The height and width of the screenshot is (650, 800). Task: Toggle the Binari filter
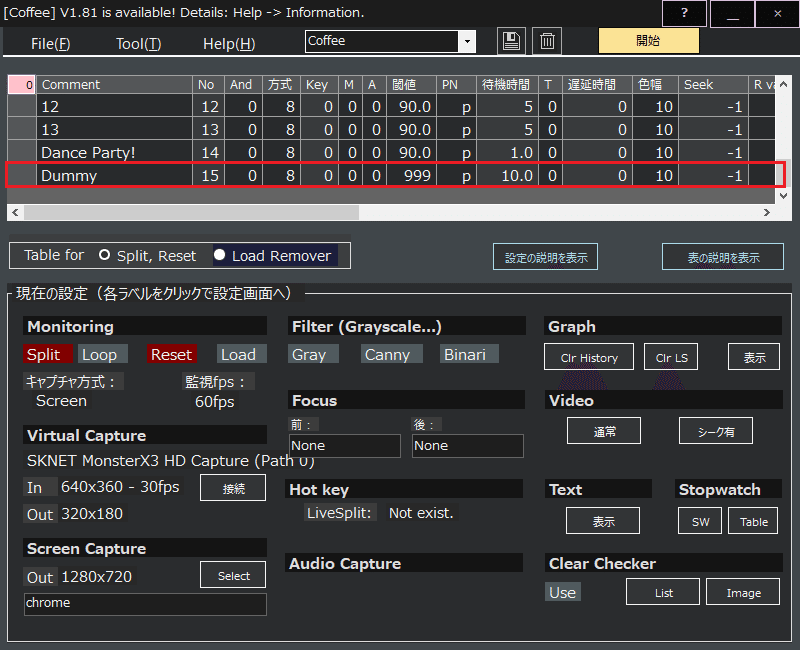point(469,354)
